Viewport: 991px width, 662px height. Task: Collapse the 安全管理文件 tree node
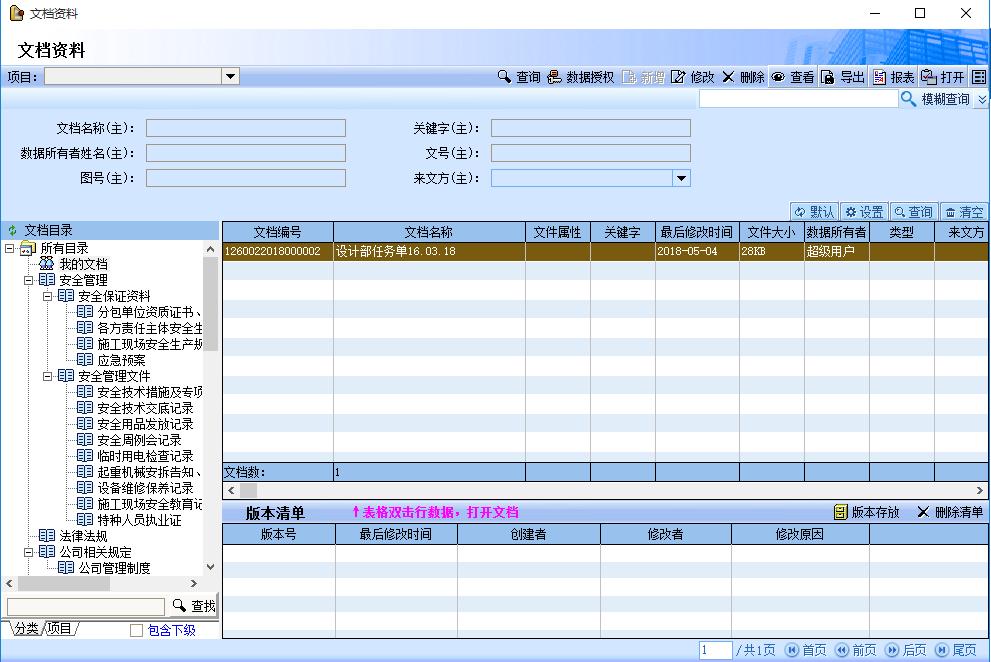(47, 376)
